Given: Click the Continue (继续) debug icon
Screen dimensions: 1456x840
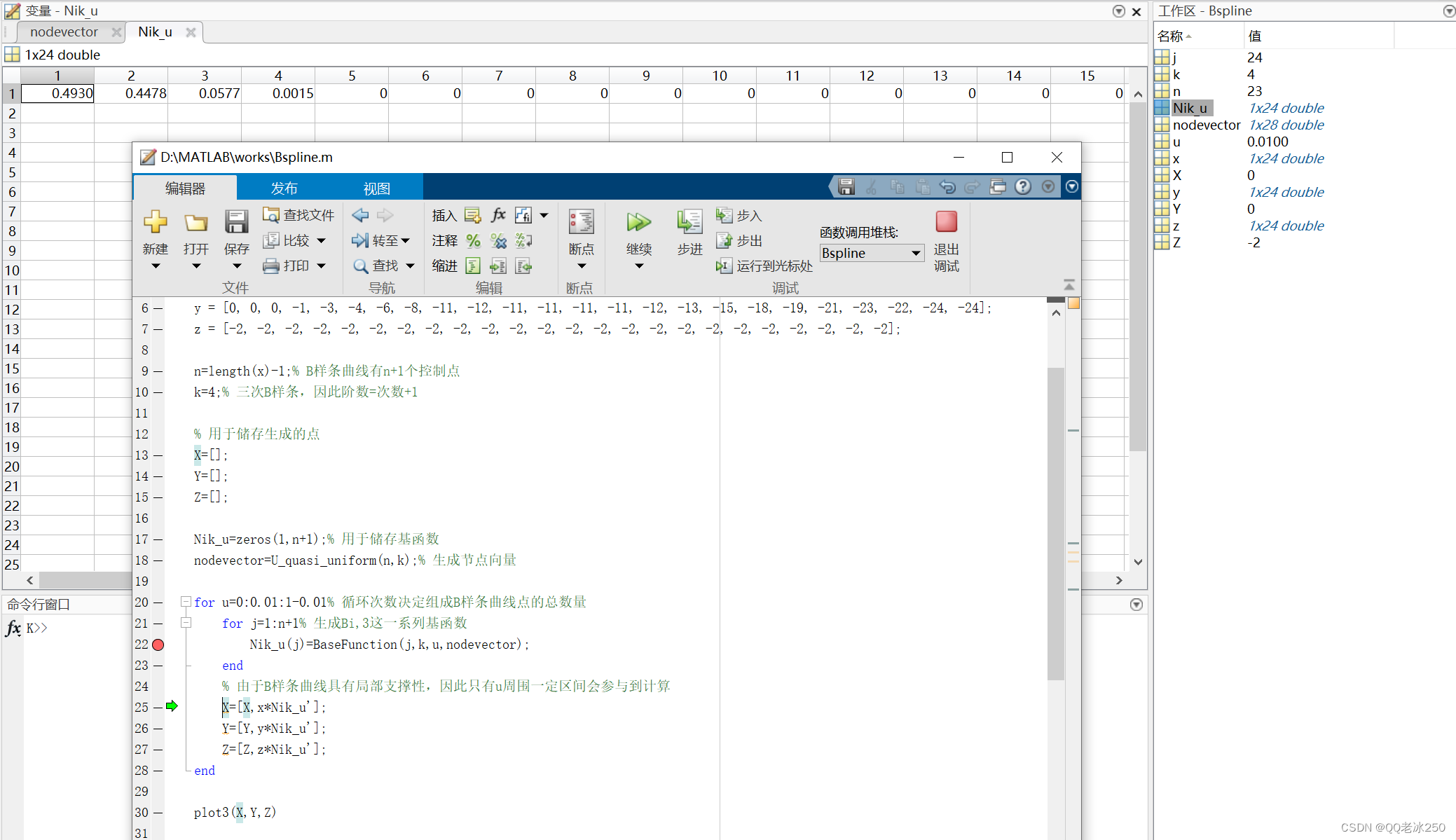Looking at the screenshot, I should pos(638,222).
